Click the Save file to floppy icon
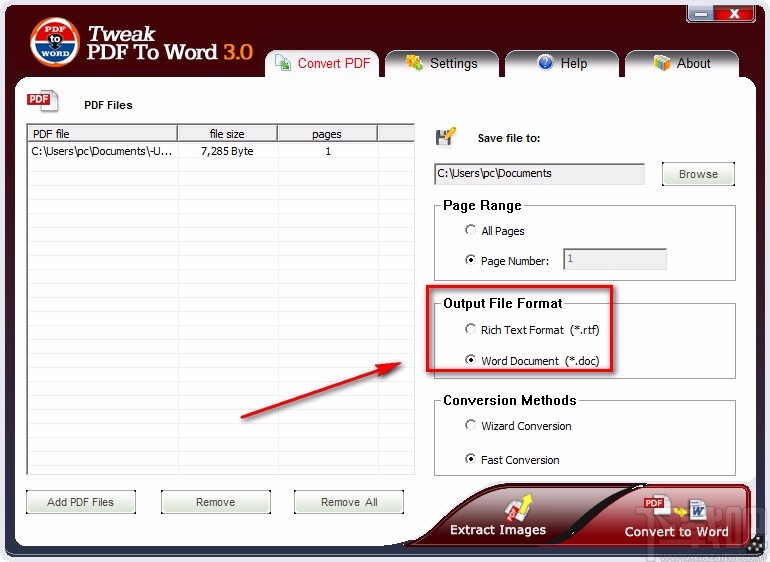This screenshot has height=562, width=770. click(x=445, y=136)
